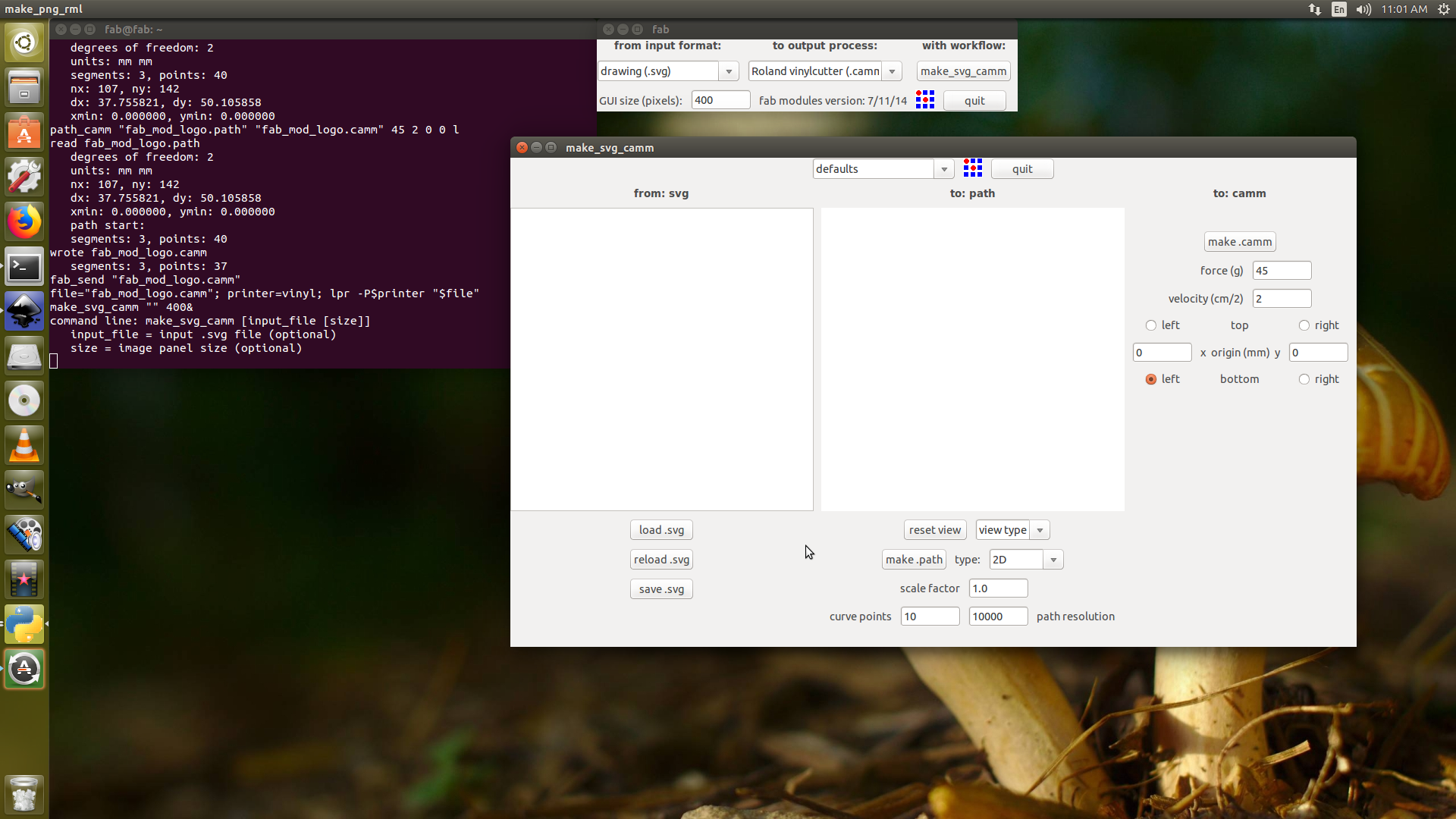This screenshot has height=819, width=1456.
Task: Click the fab modules logo icon in make_svg_camm
Action: click(972, 168)
